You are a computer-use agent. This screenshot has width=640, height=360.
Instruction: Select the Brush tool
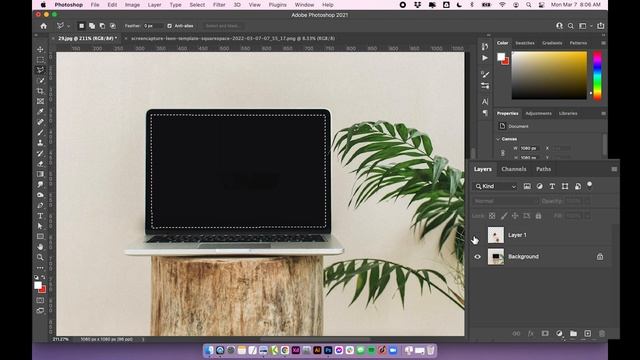point(40,133)
